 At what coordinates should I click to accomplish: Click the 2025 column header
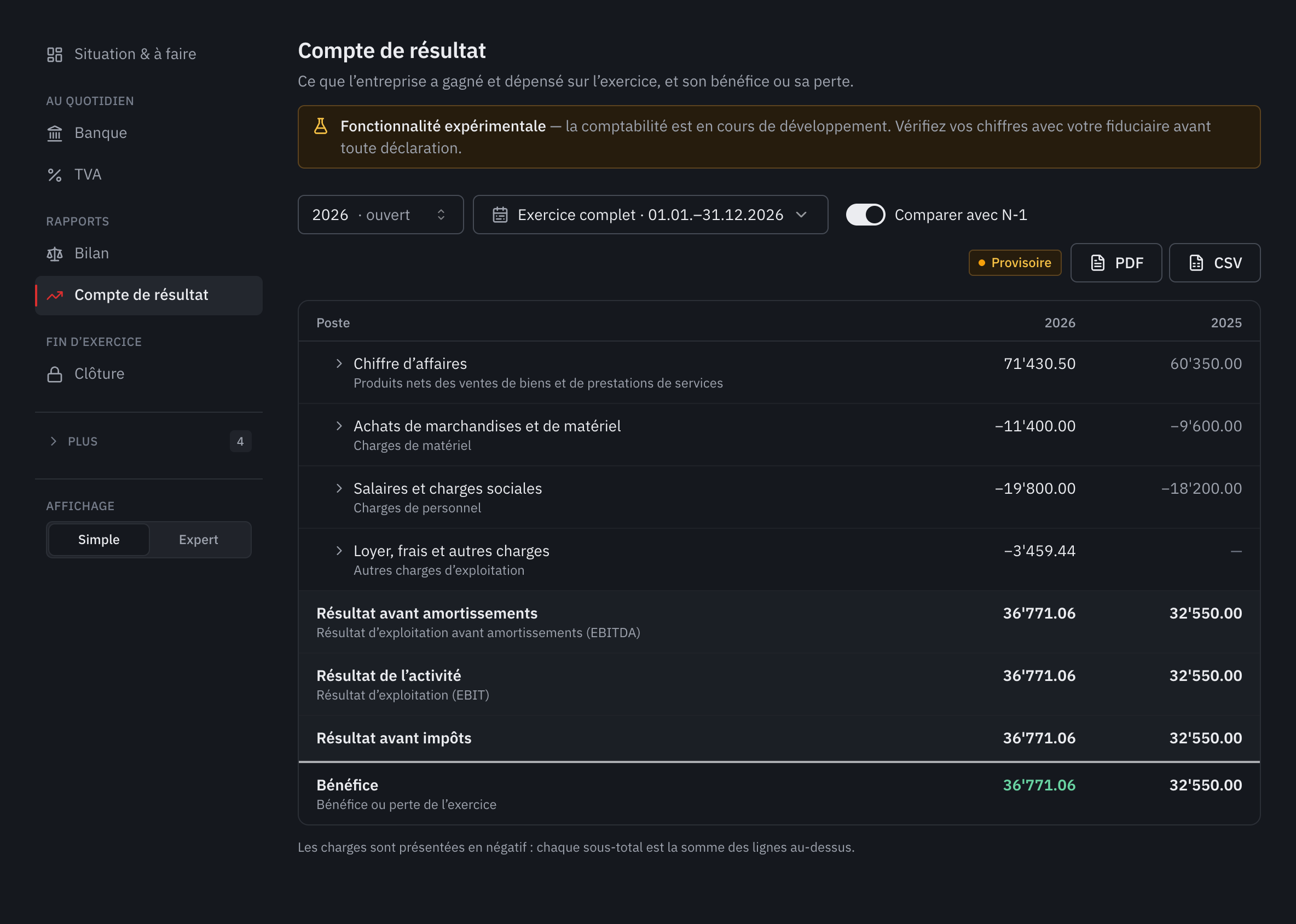click(x=1226, y=323)
